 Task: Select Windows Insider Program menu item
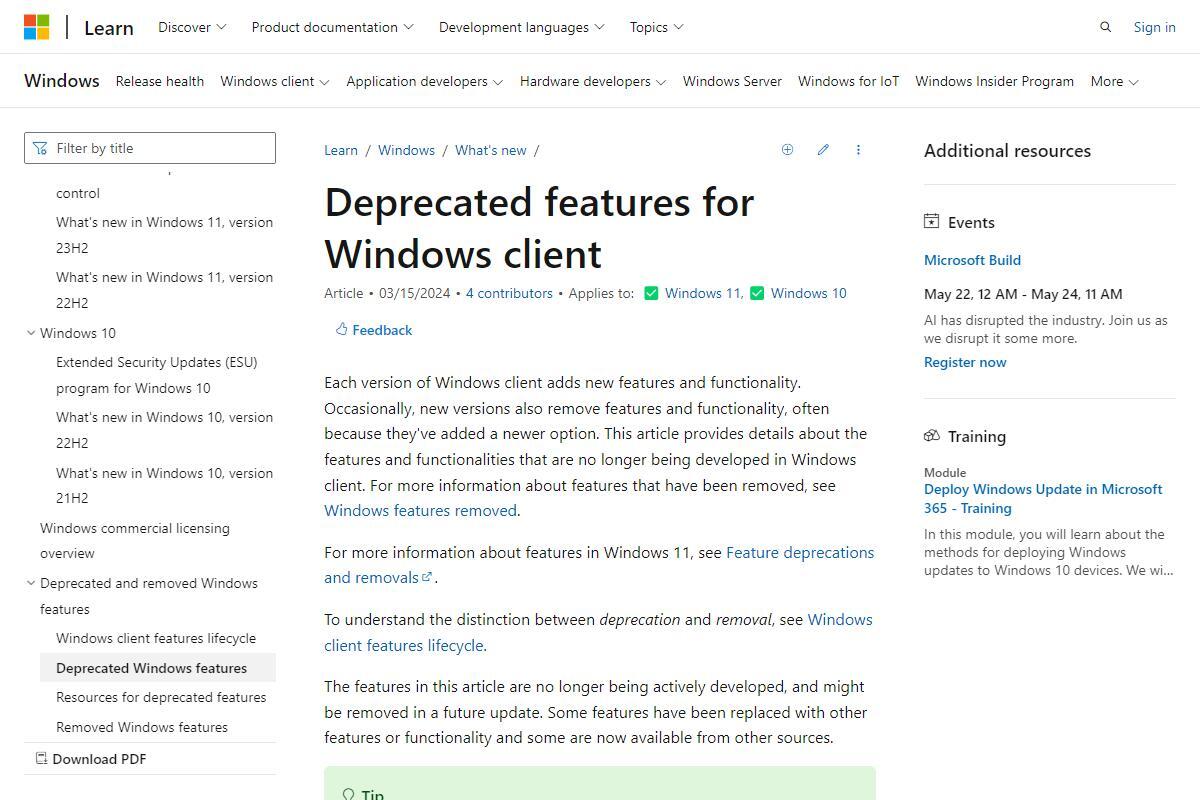(x=994, y=81)
